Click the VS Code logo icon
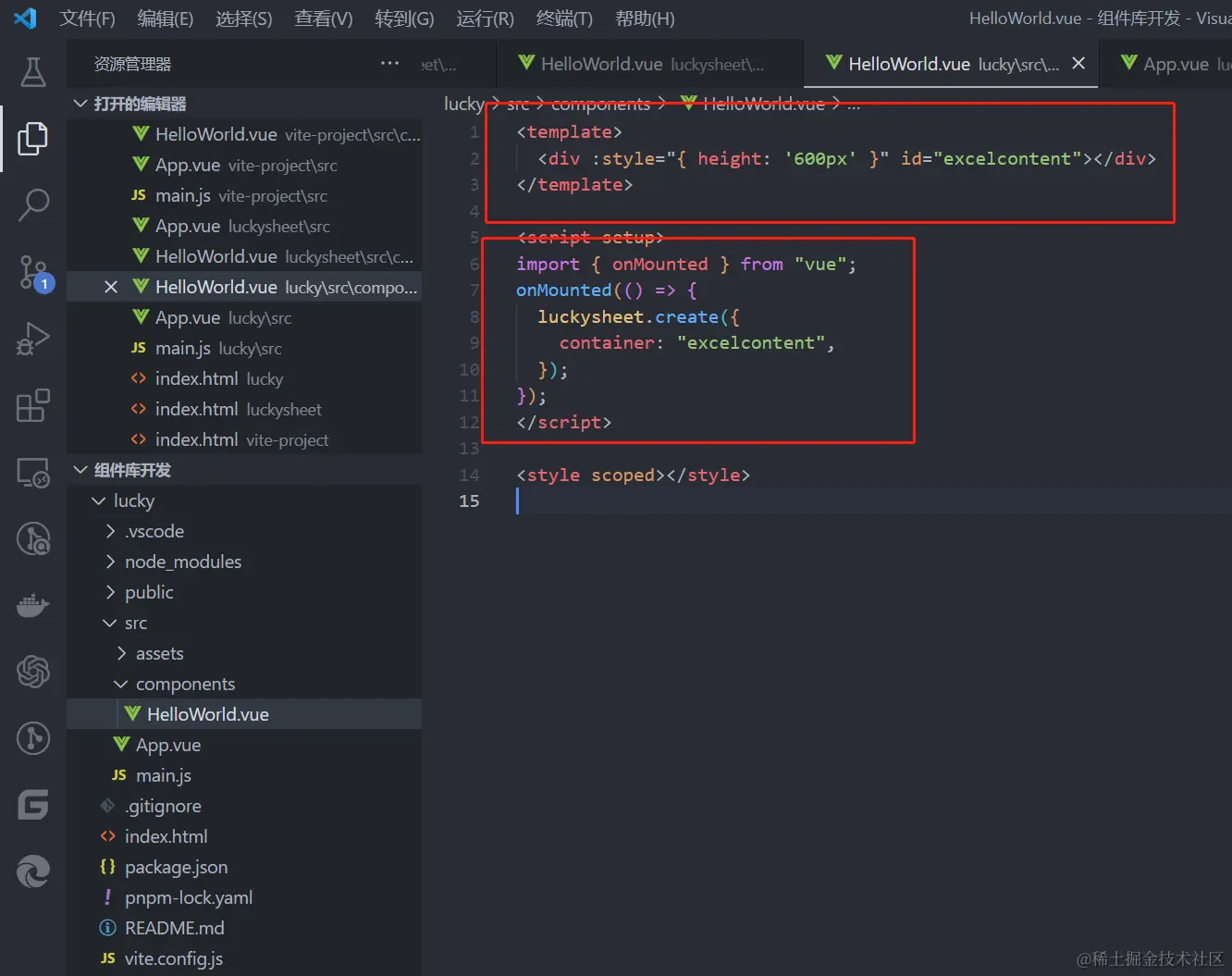 click(x=26, y=18)
